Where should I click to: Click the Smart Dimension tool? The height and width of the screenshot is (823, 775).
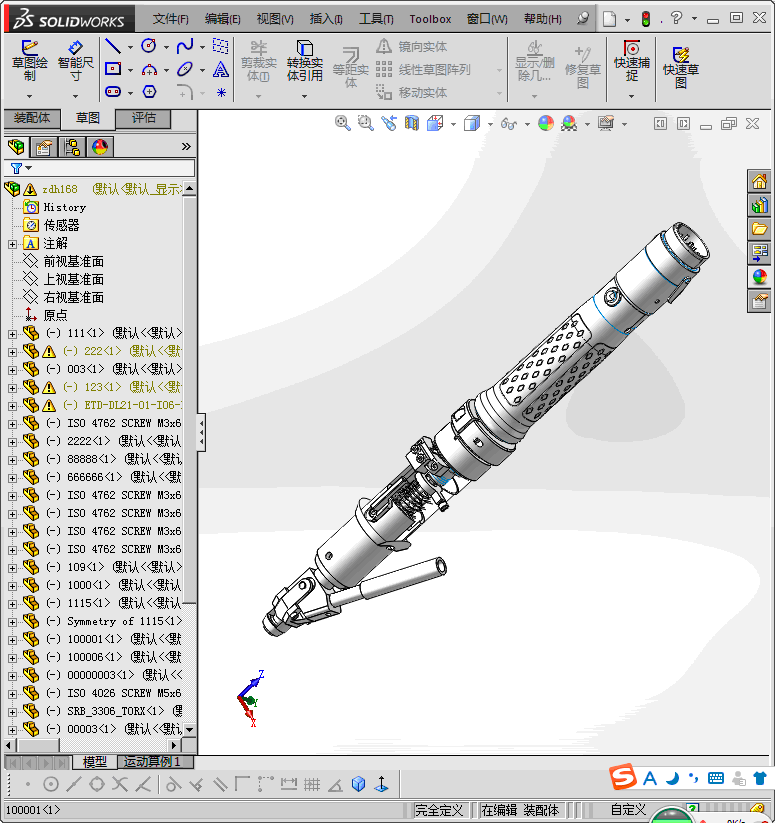pos(76,61)
